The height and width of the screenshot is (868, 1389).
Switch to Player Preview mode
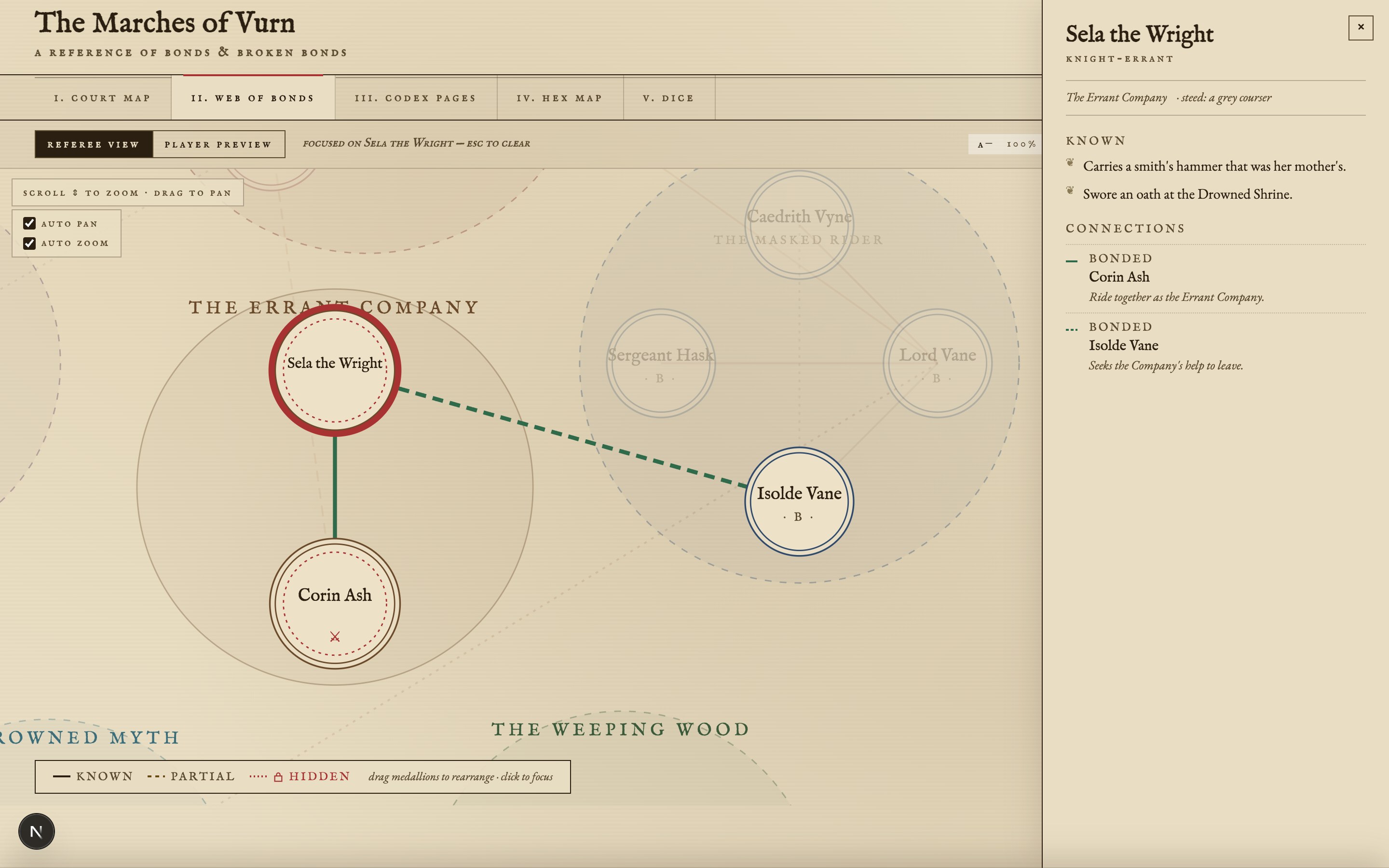pyautogui.click(x=218, y=144)
